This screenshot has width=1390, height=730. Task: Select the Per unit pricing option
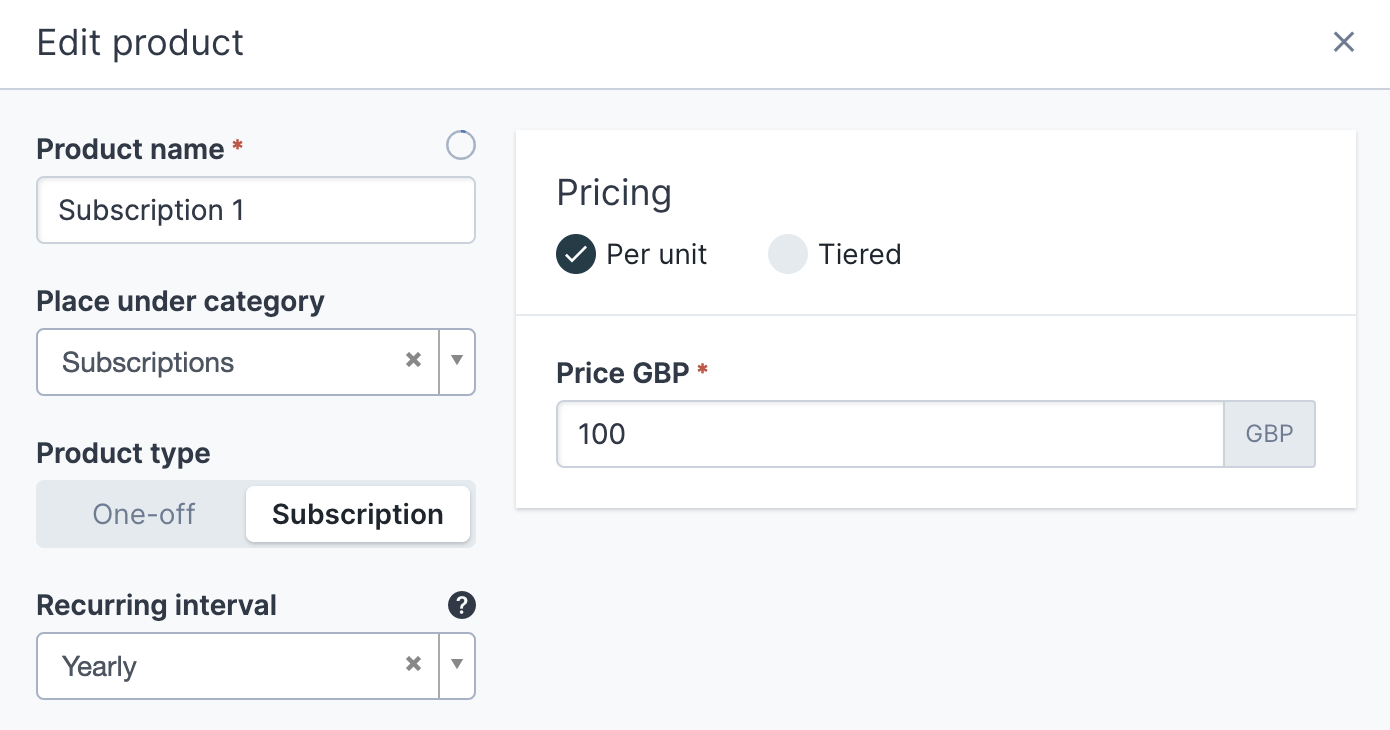(x=631, y=254)
